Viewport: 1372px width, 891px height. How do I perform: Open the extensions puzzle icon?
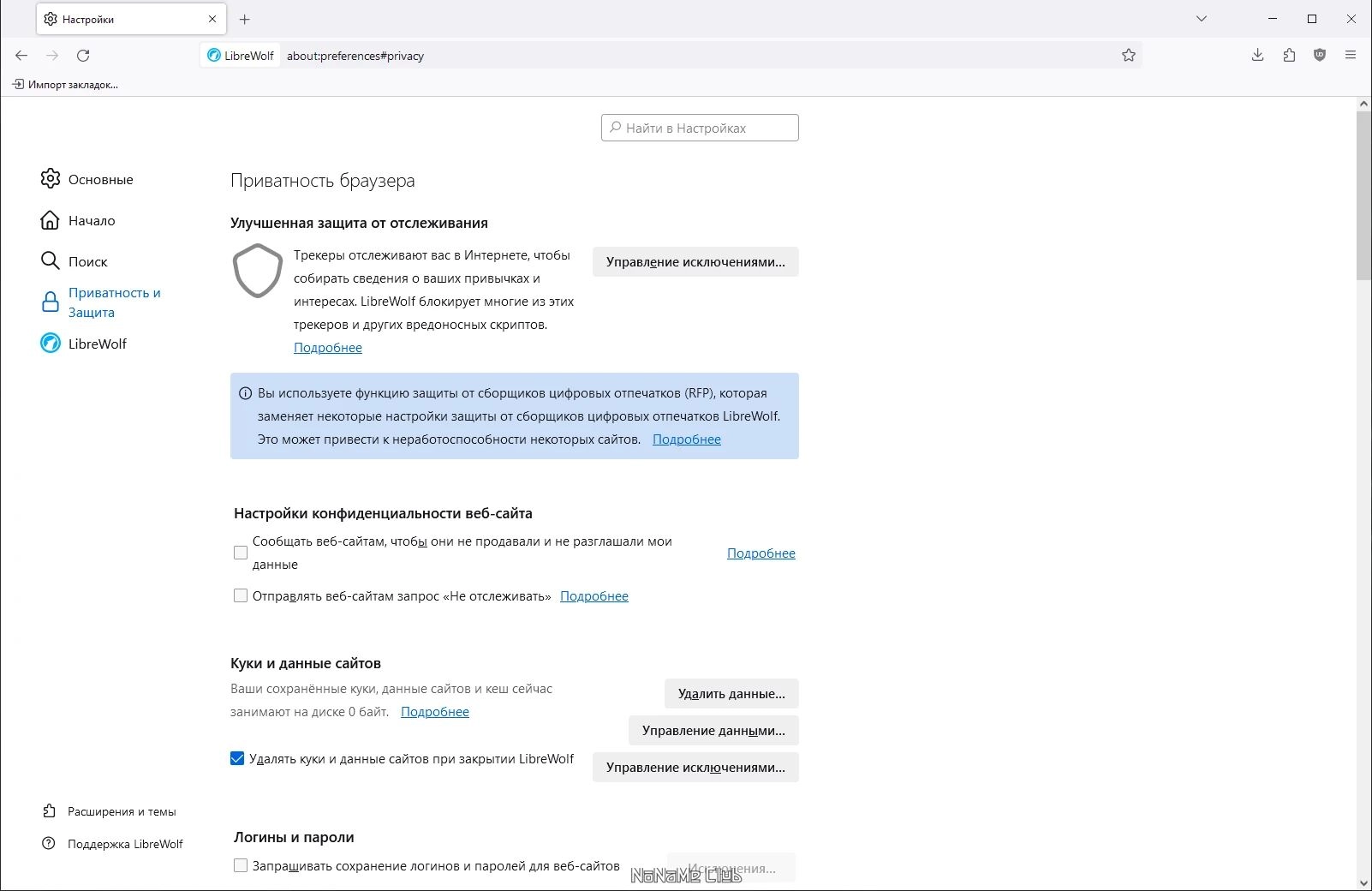tap(1289, 56)
